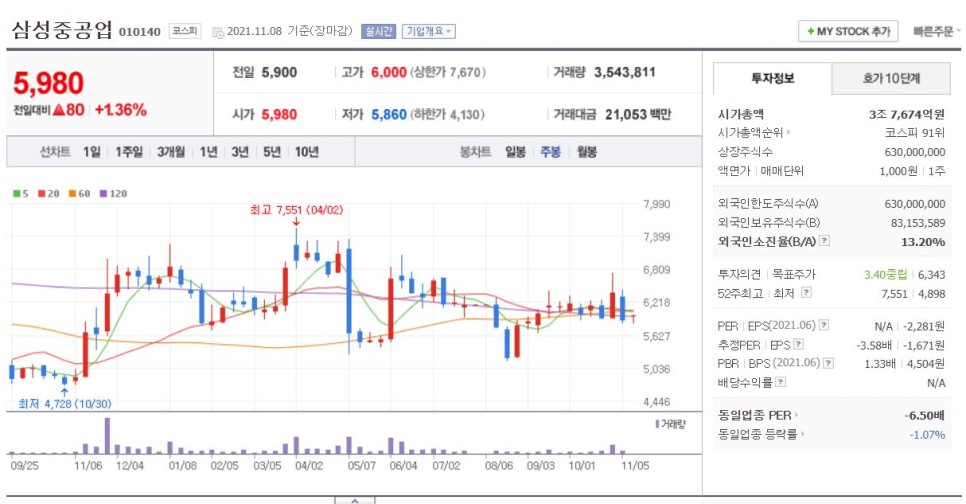Click the 실시간 realtime badge

tap(378, 31)
